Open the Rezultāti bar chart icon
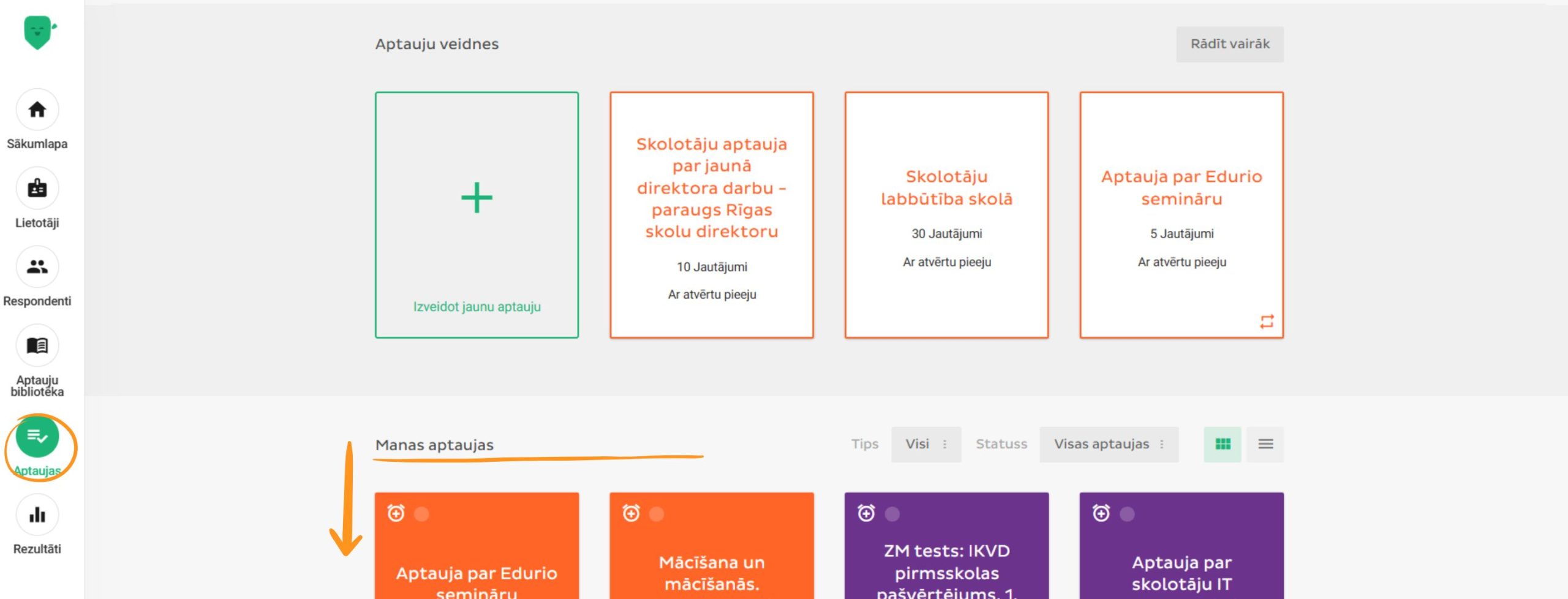The image size is (1568, 599). click(37, 515)
